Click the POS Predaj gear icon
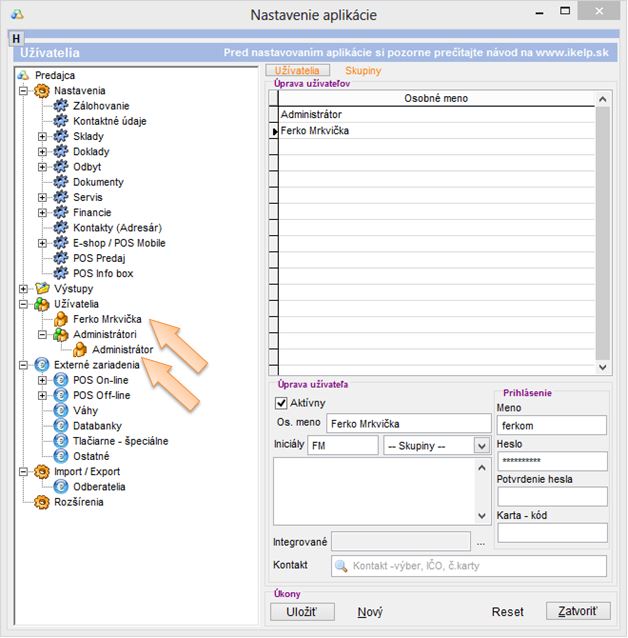628x638 pixels. [61, 258]
